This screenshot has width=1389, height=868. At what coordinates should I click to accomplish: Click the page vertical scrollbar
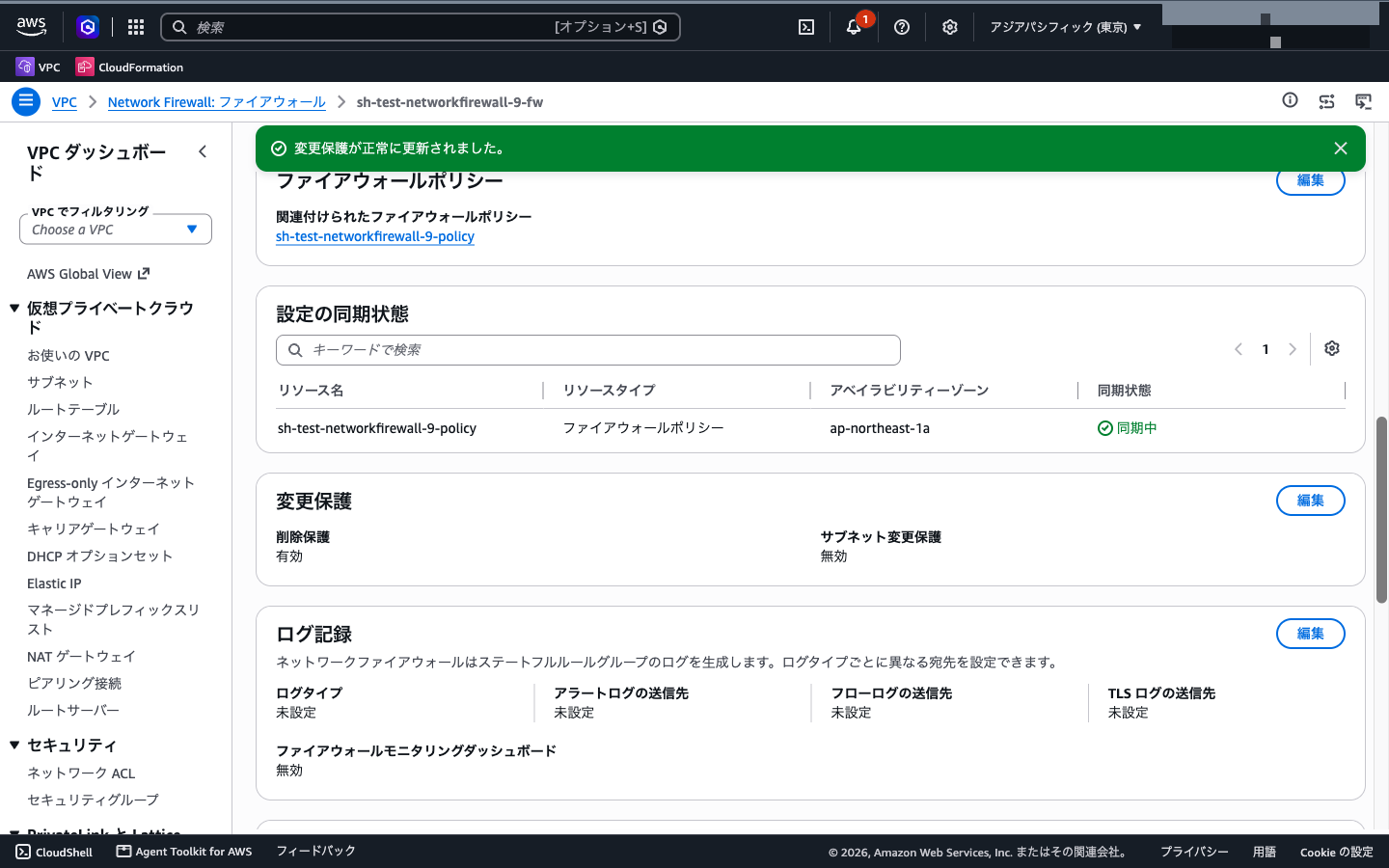coord(1381,510)
